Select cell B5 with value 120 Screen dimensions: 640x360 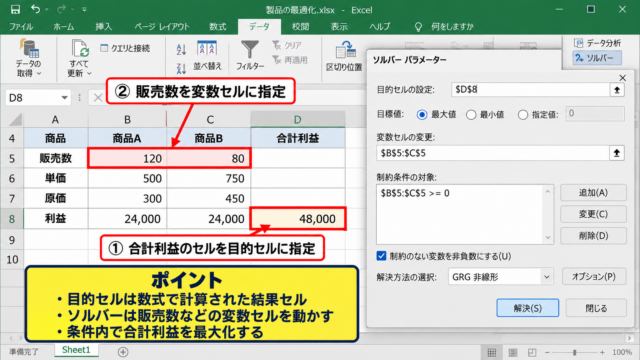[x=127, y=158]
